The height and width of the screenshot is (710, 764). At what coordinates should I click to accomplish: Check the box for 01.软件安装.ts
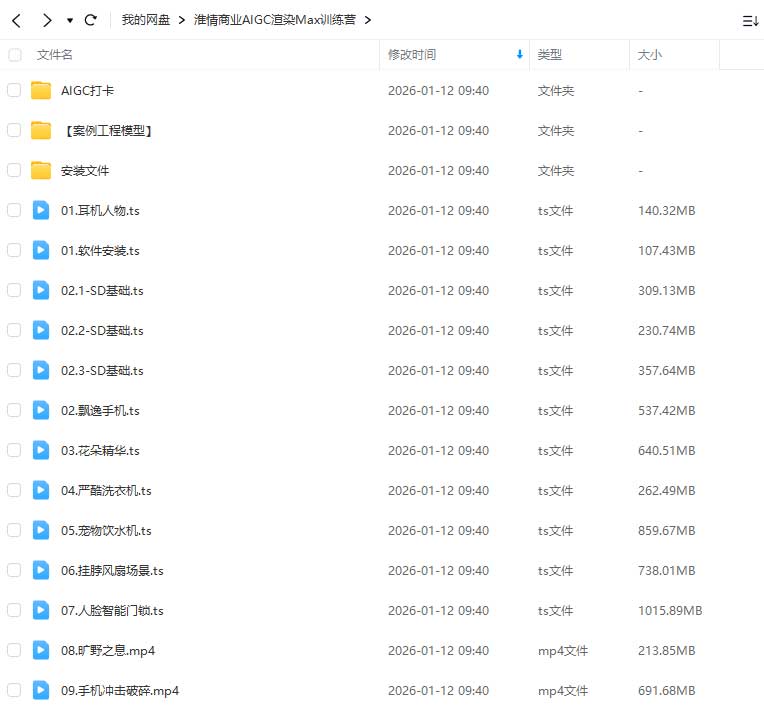14,250
